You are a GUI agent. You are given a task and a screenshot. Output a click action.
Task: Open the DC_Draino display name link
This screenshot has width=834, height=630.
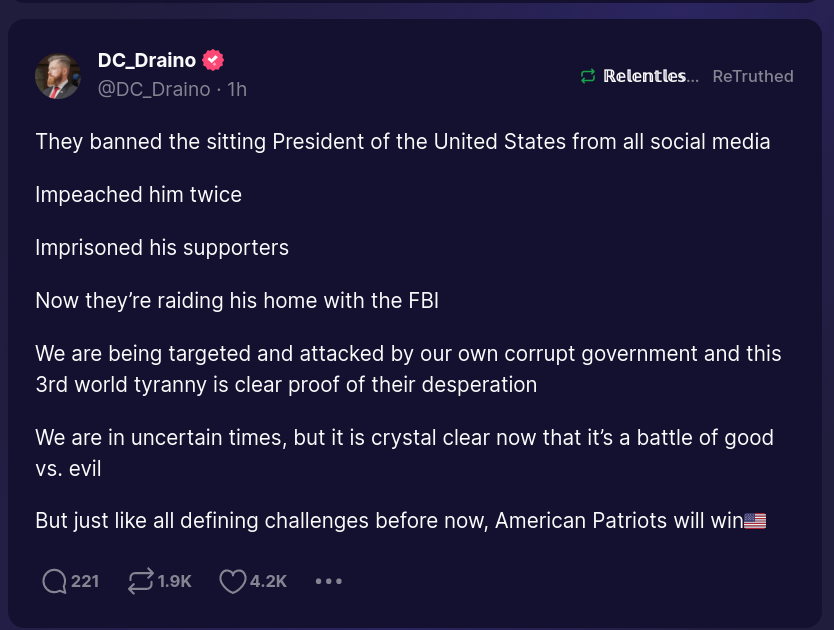pyautogui.click(x=146, y=60)
